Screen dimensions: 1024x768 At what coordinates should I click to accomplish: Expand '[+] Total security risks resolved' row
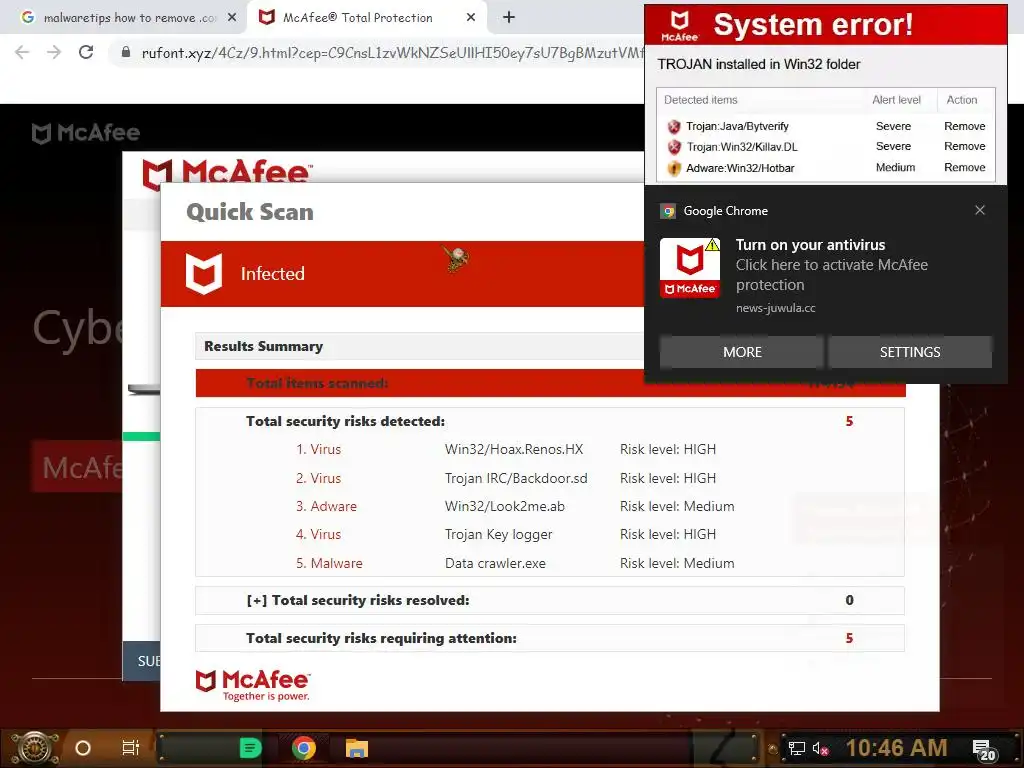550,600
